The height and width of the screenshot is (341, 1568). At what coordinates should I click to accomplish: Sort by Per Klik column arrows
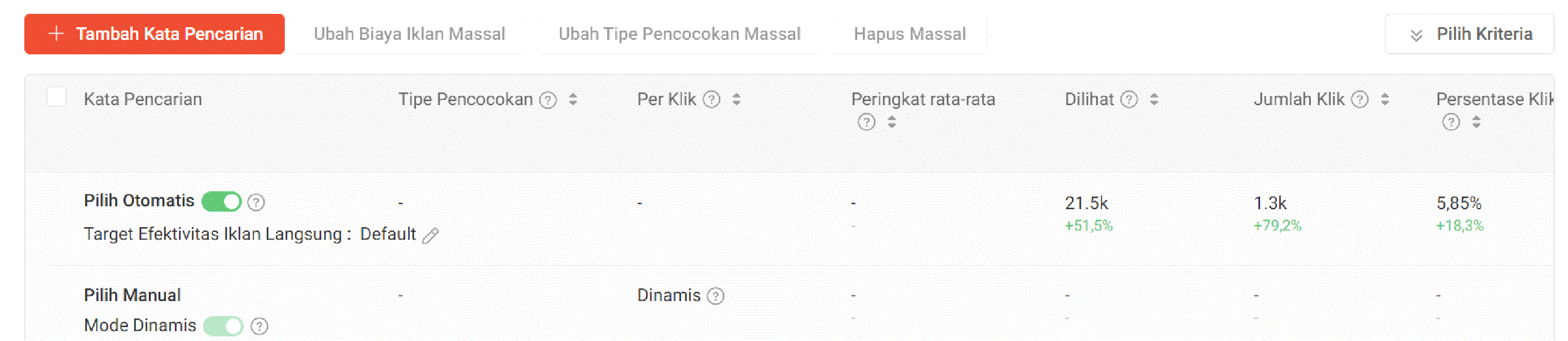pyautogui.click(x=736, y=99)
